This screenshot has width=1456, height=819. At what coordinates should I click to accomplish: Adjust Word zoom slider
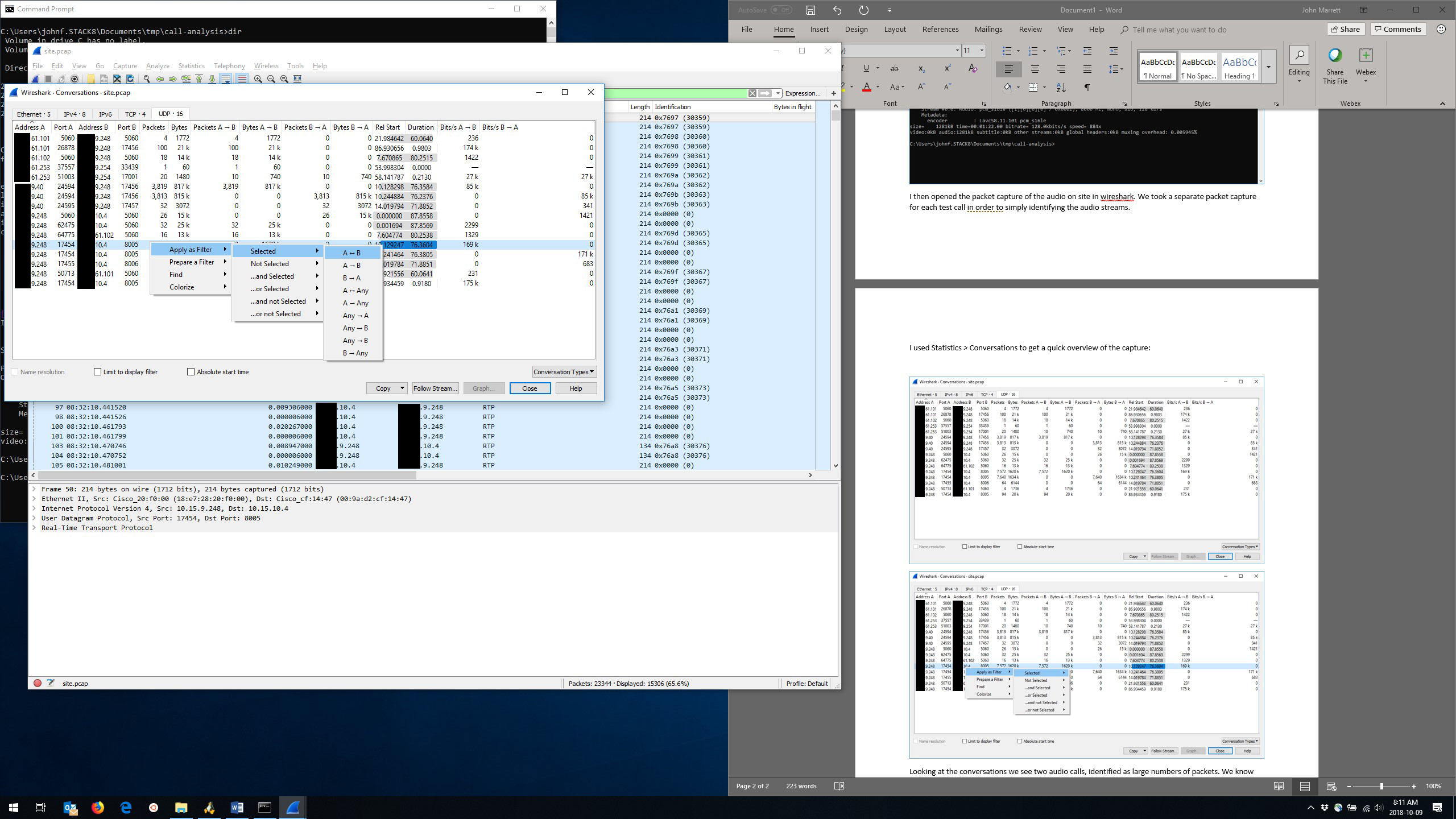click(1381, 787)
